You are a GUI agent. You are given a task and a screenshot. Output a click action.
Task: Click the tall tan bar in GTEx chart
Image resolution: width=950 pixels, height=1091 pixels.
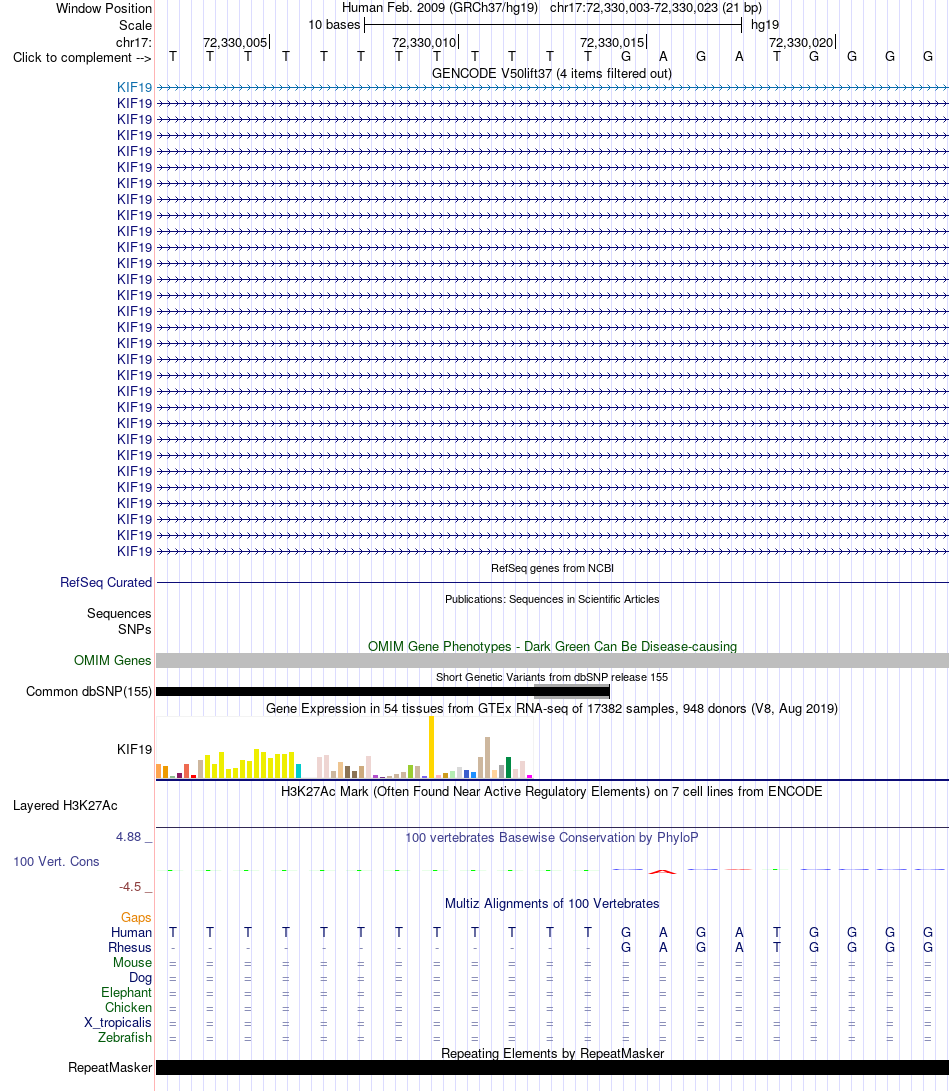(488, 758)
